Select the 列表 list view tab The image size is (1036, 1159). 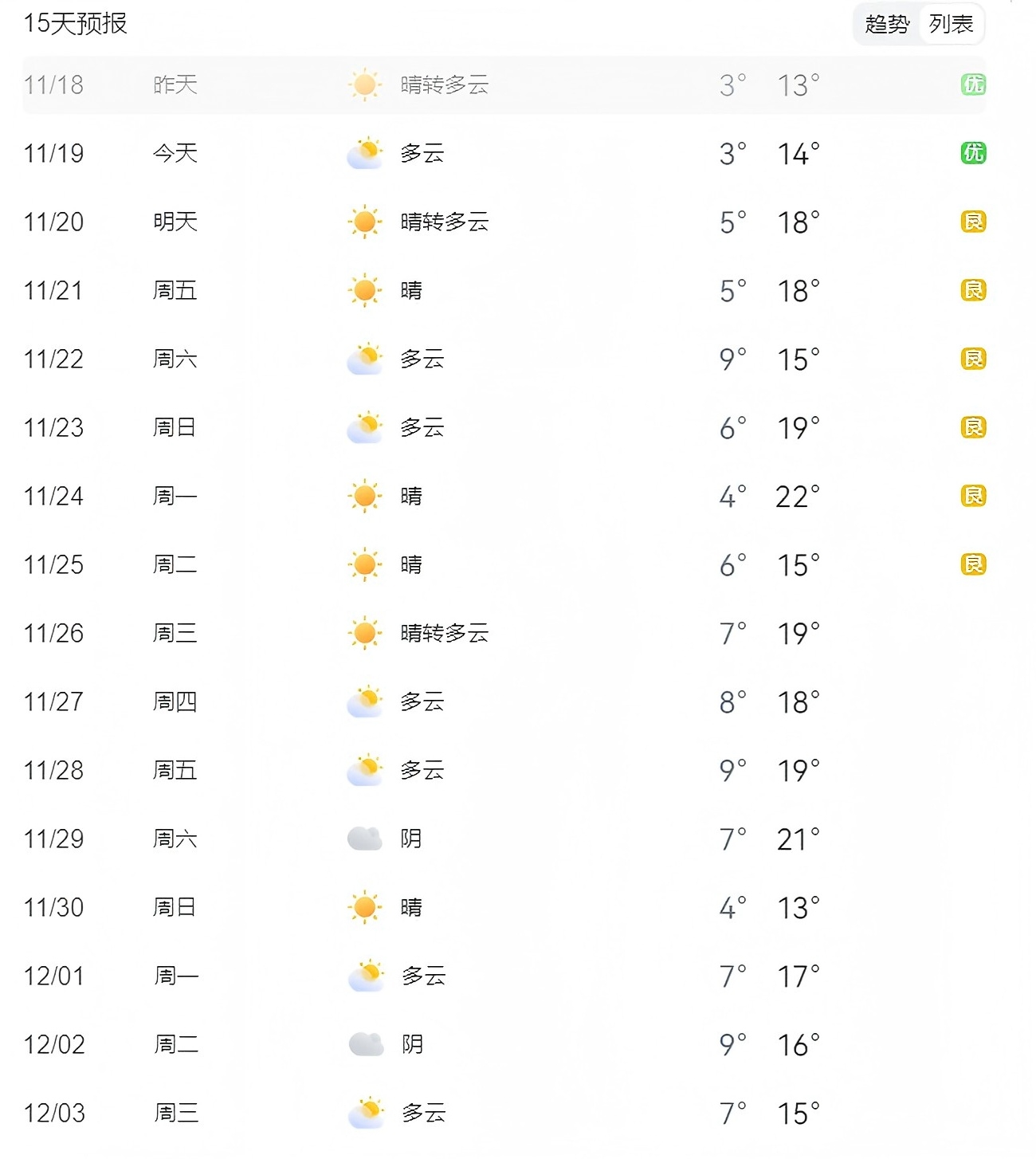(952, 25)
